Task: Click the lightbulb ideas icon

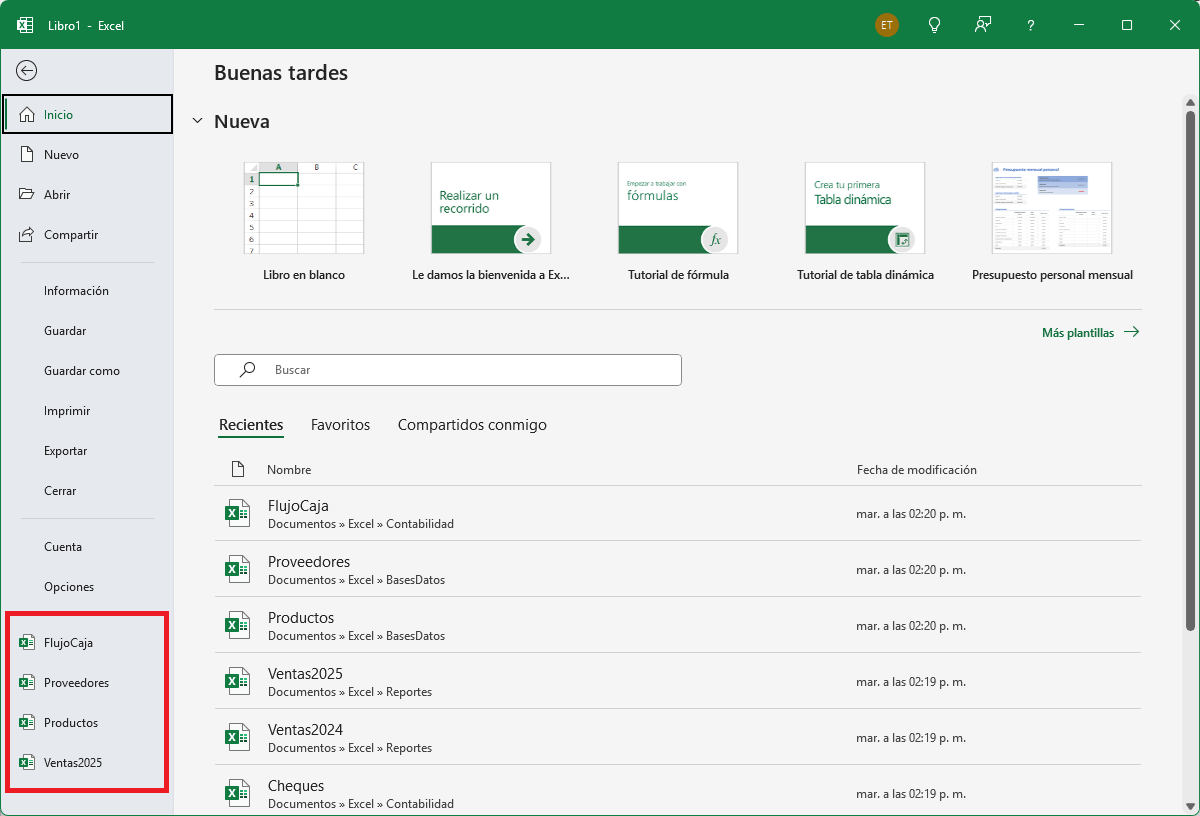Action: pyautogui.click(x=935, y=25)
